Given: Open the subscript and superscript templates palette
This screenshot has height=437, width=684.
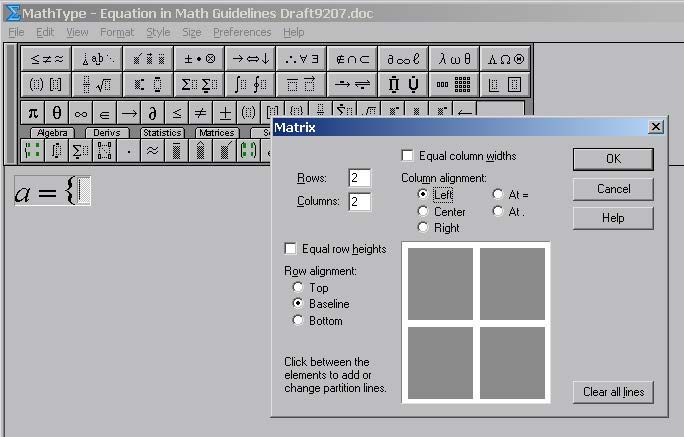Looking at the screenshot, I should (x=148, y=85).
